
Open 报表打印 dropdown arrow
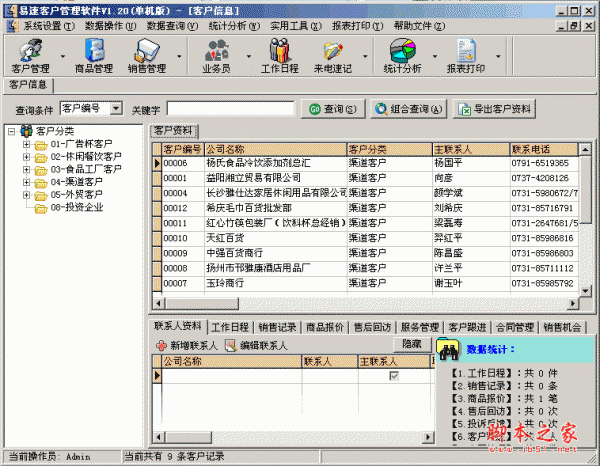click(x=498, y=56)
